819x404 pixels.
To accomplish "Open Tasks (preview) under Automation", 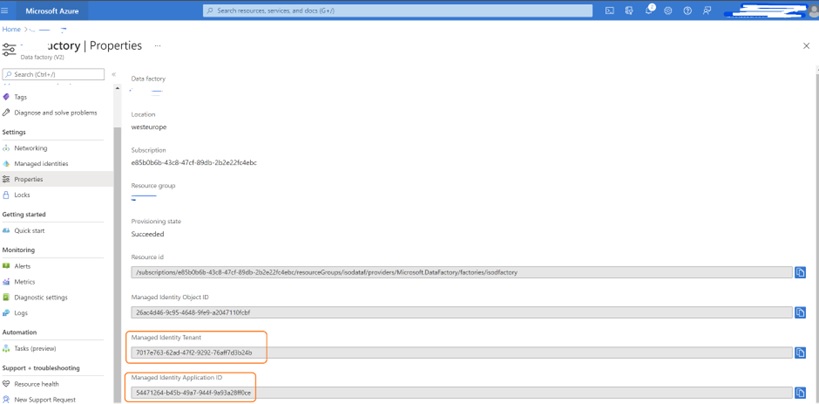I will click(x=35, y=348).
